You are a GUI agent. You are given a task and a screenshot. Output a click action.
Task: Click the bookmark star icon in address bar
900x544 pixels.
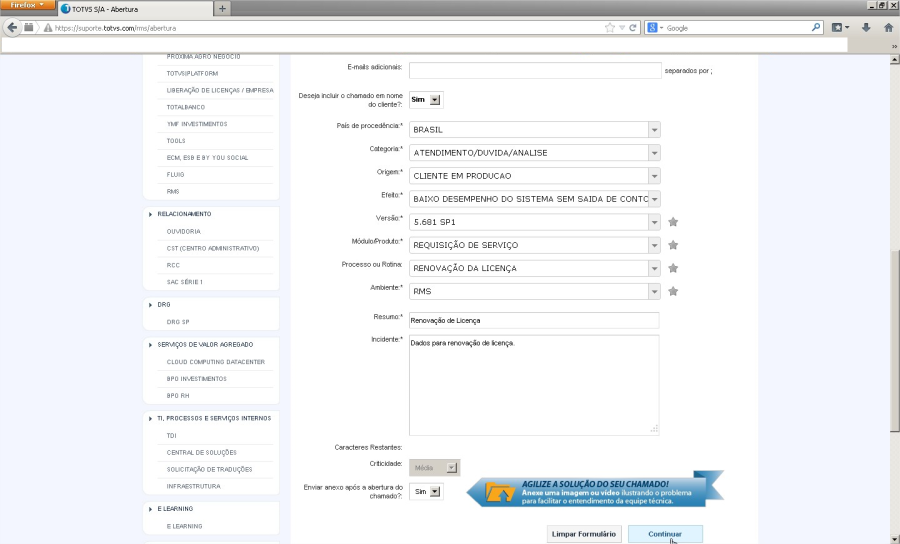pyautogui.click(x=610, y=28)
